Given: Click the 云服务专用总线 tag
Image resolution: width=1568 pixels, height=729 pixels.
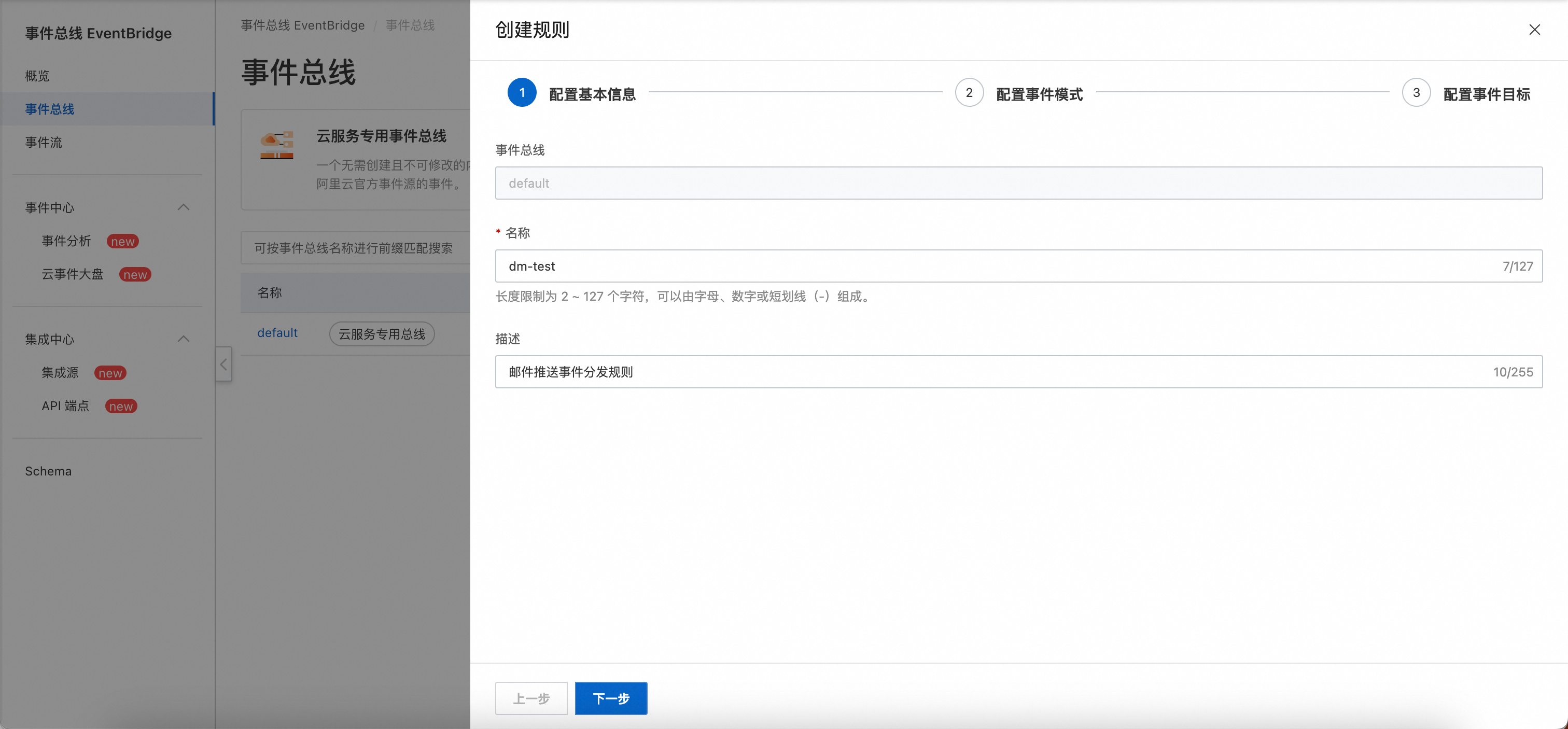Looking at the screenshot, I should pyautogui.click(x=382, y=333).
